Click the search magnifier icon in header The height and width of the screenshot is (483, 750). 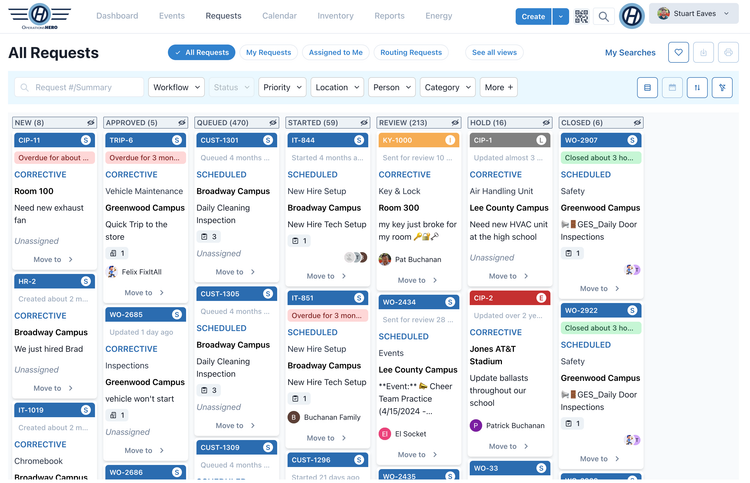click(604, 16)
